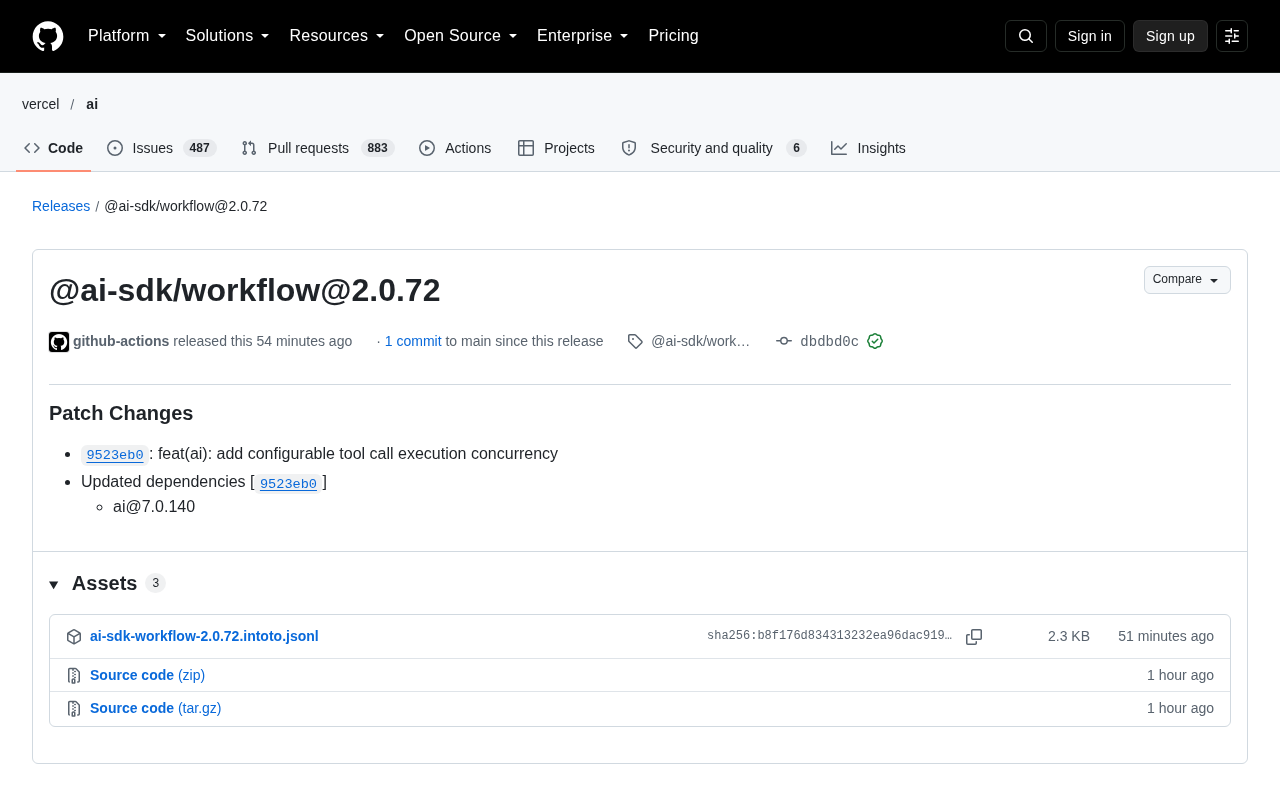The height and width of the screenshot is (800, 1280).
Task: Click the 487 issues counter
Action: click(x=200, y=148)
